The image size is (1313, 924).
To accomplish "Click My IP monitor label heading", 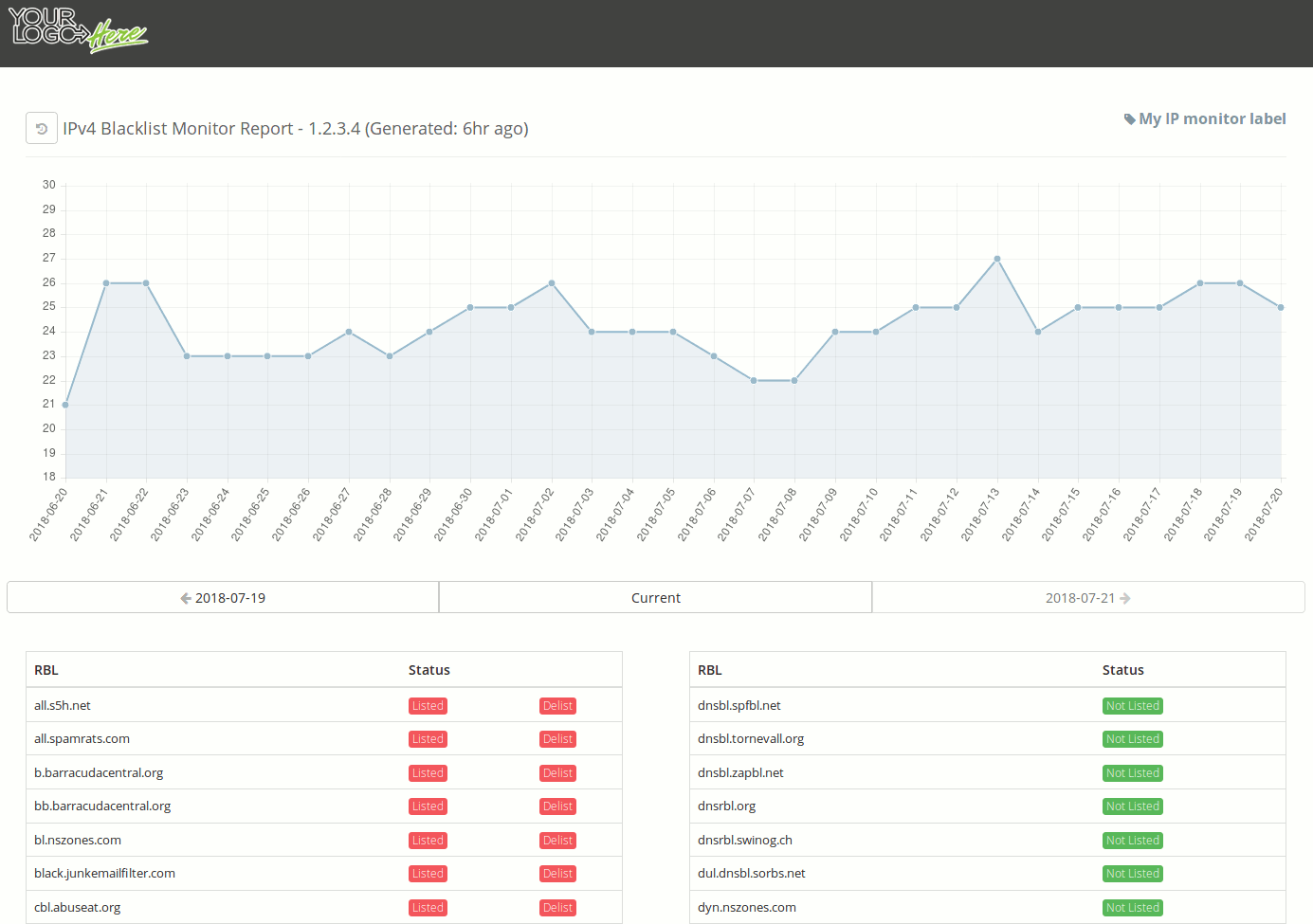I will coord(1213,118).
